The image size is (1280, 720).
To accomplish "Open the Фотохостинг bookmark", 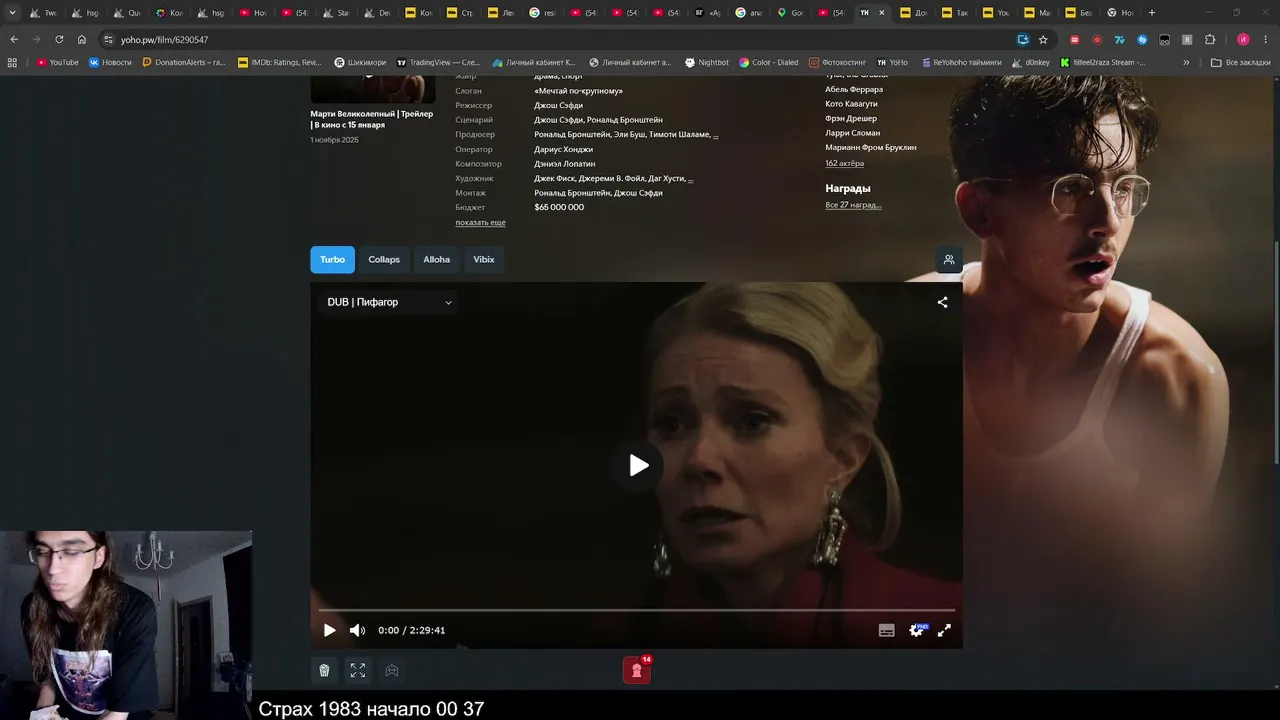I will [x=838, y=62].
